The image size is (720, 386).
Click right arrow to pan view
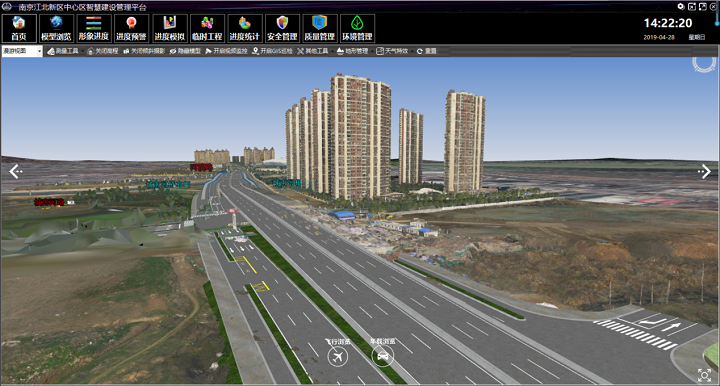[x=704, y=172]
